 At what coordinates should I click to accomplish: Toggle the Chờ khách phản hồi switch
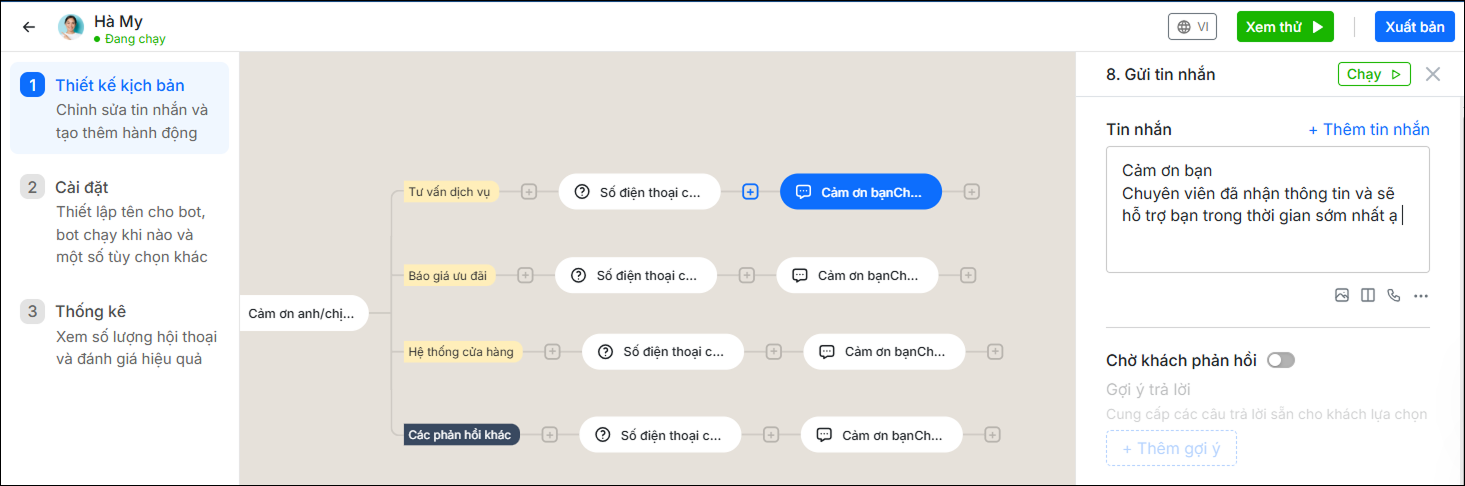1280,360
